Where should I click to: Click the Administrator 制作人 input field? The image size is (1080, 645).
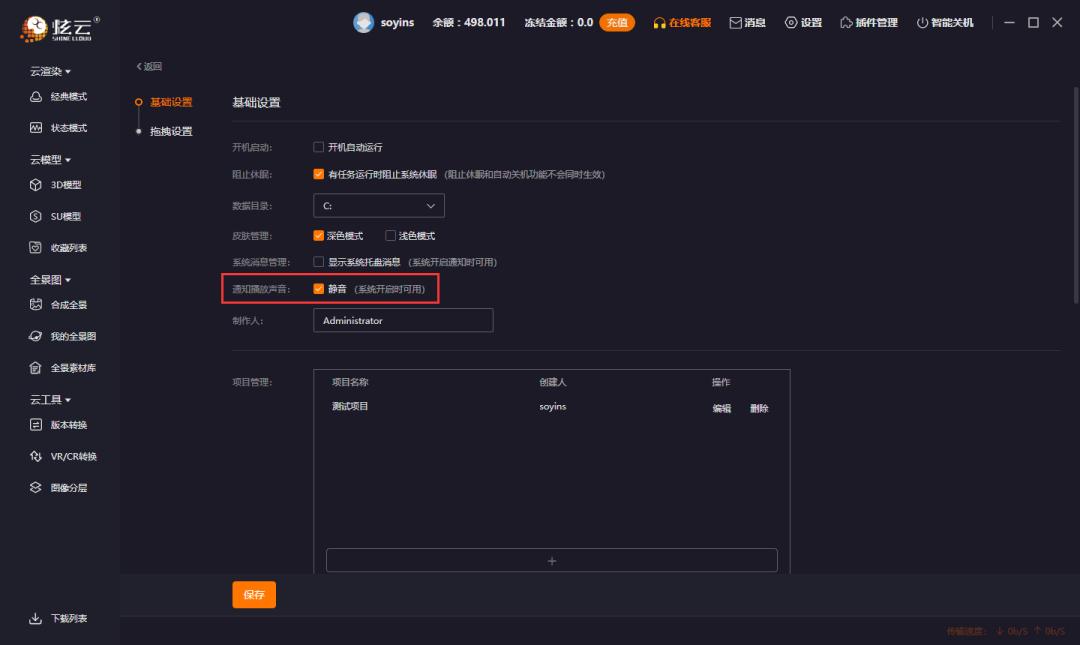click(403, 320)
